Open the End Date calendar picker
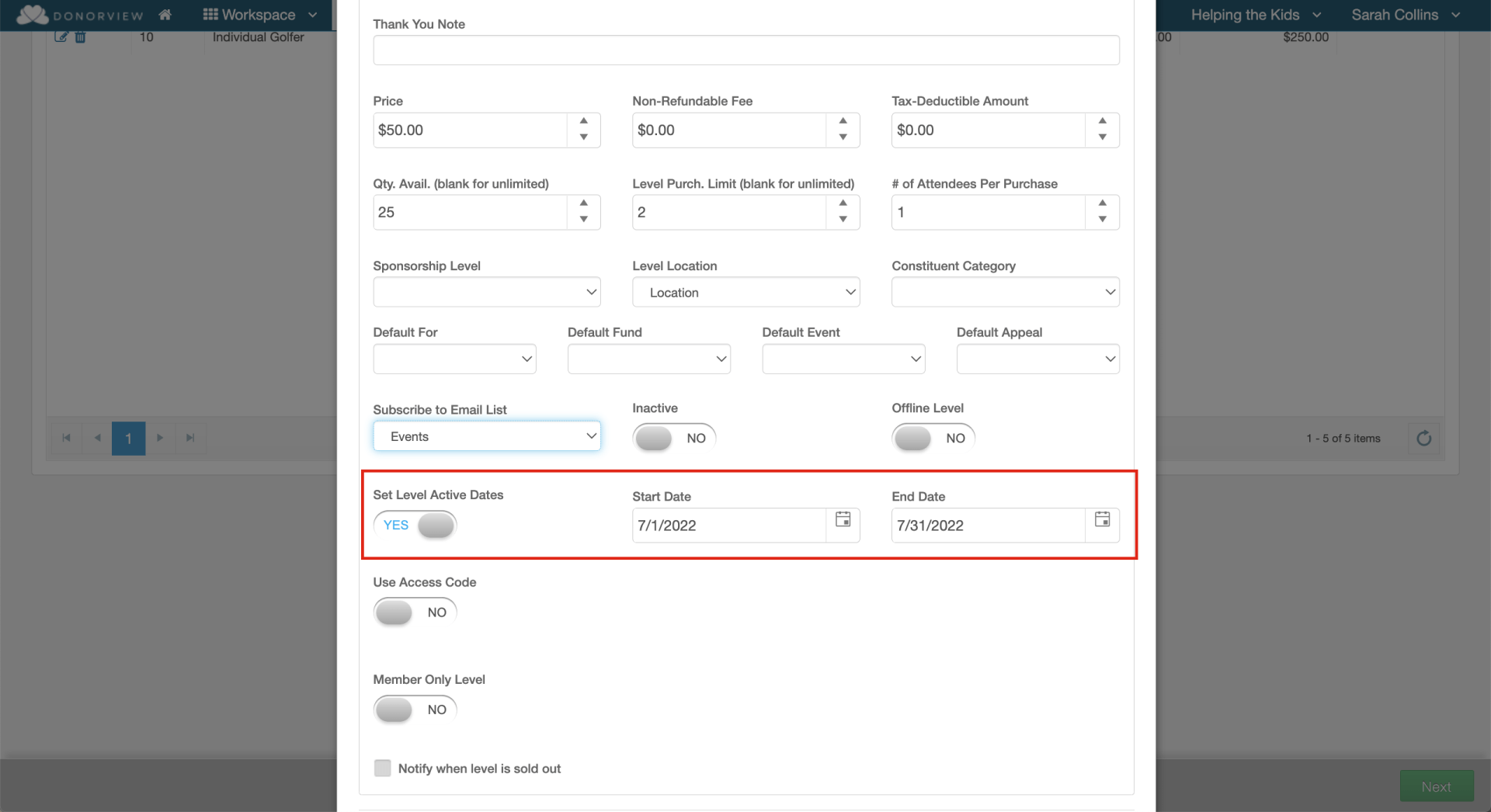1491x812 pixels. click(x=1102, y=520)
